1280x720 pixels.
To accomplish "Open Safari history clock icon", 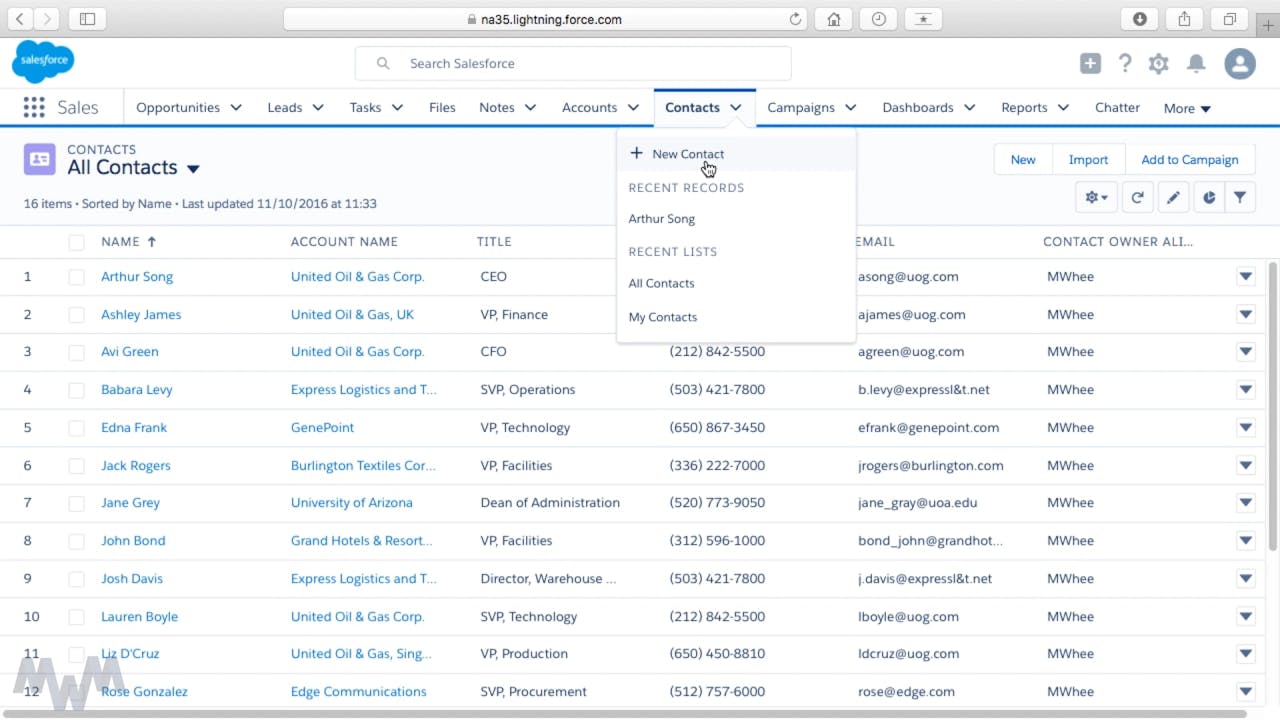I will 878,19.
